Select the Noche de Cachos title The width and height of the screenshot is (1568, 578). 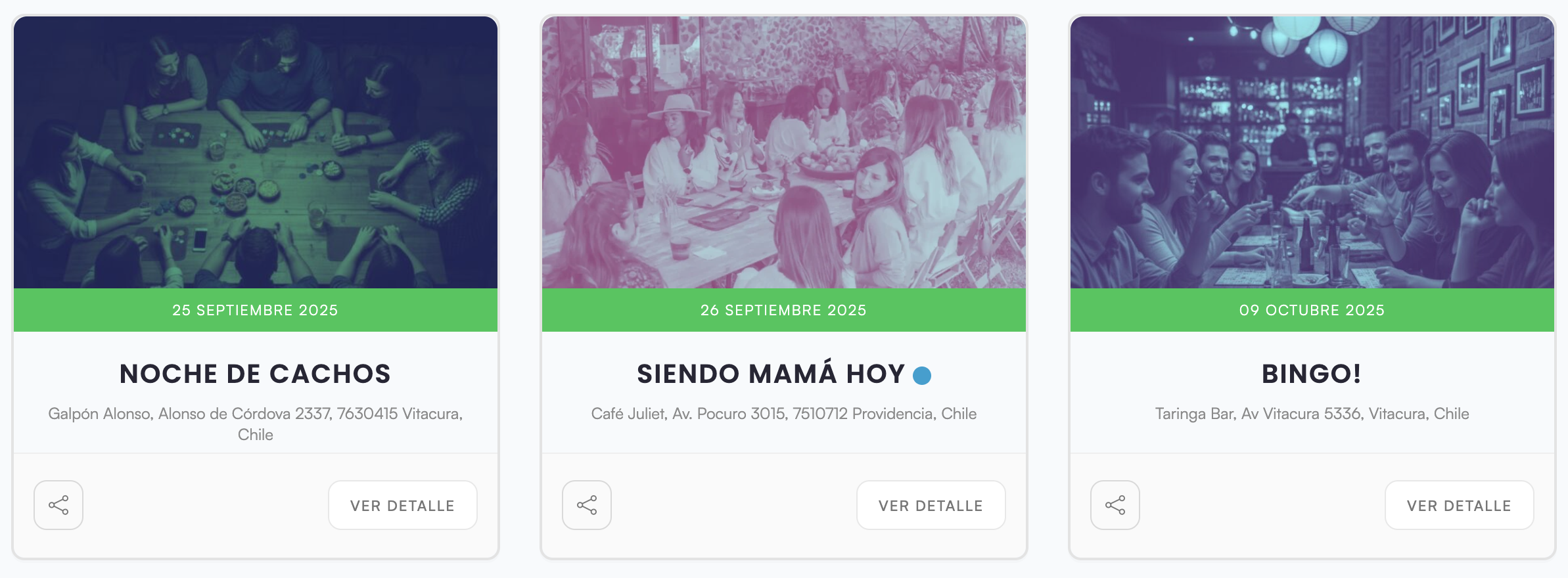[255, 374]
